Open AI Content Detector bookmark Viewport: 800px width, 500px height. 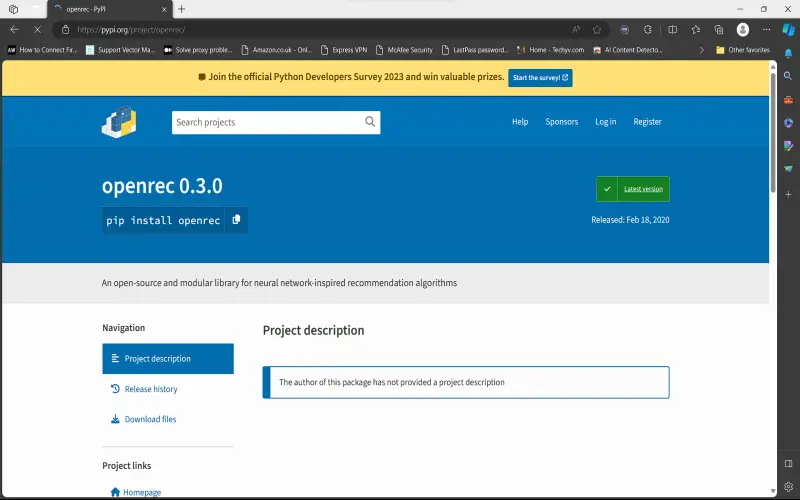pos(628,50)
